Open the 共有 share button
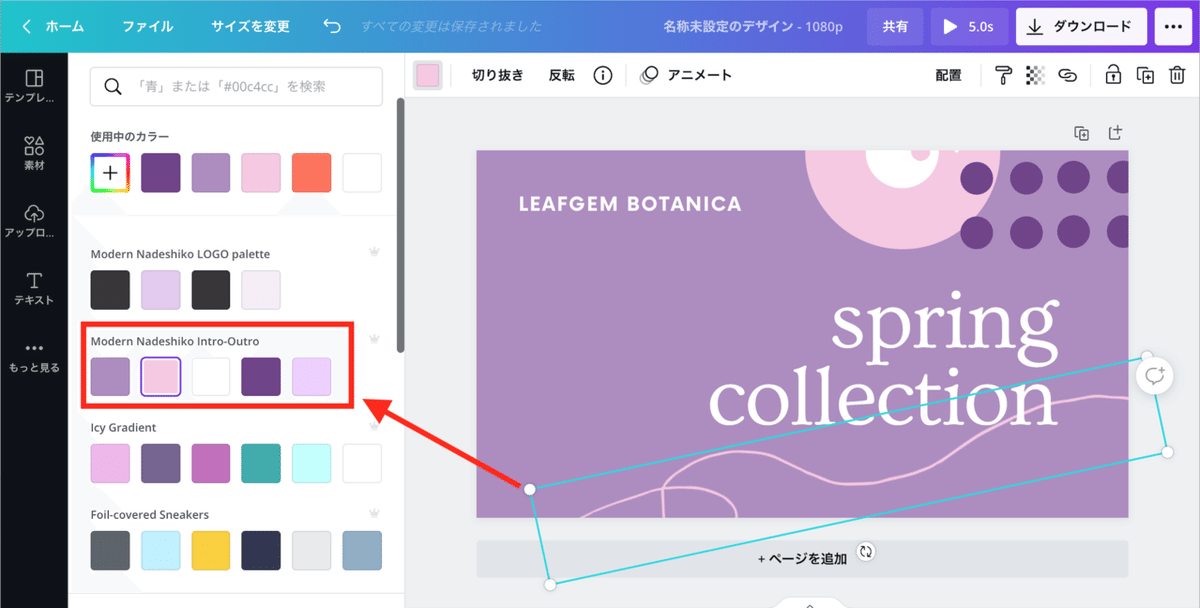1200x608 pixels. 895,27
